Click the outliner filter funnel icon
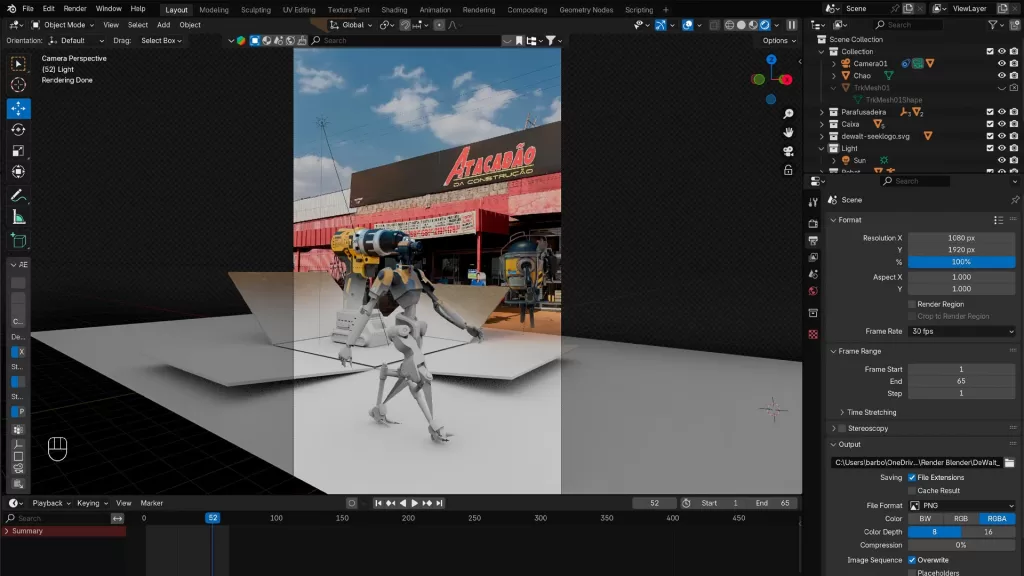This screenshot has width=1024, height=576. 993,25
